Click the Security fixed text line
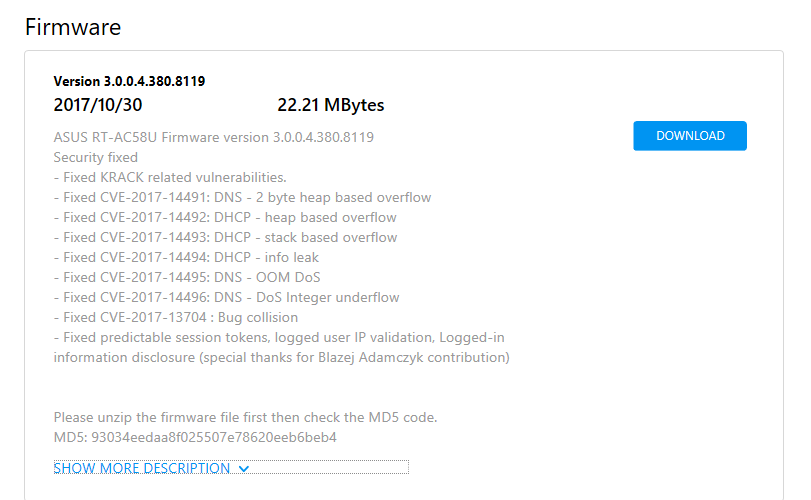The image size is (811, 500). pyautogui.click(x=96, y=157)
